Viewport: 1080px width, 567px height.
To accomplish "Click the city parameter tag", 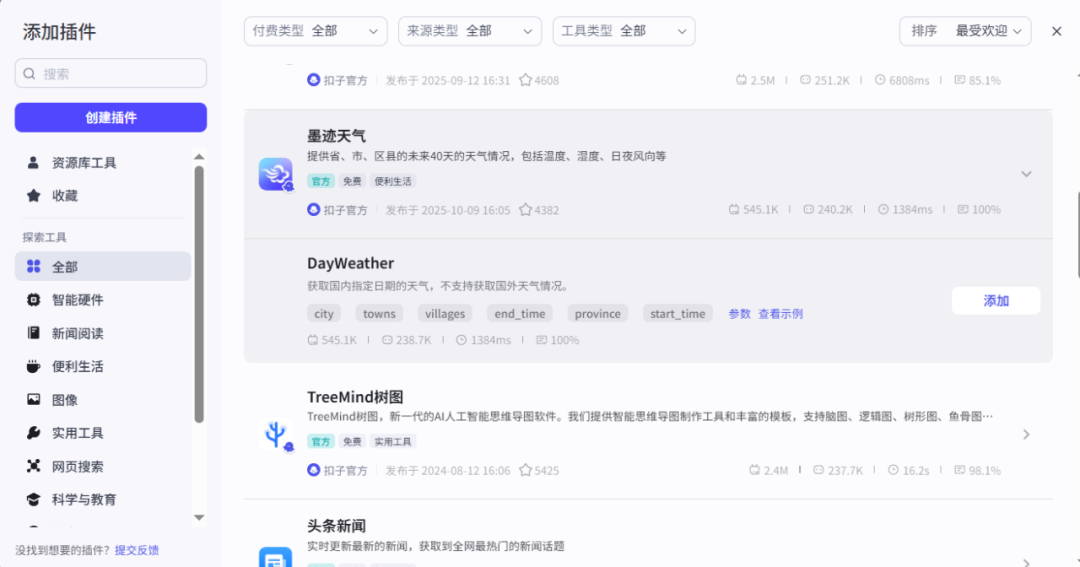I will 324,313.
